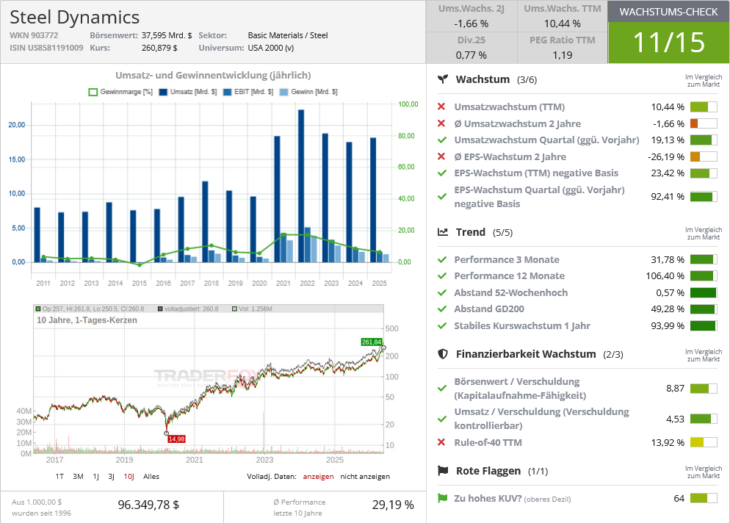Click green check next to EPS-Wachstum Quartal
Image resolution: width=730 pixels, height=523 pixels.
tap(442, 197)
